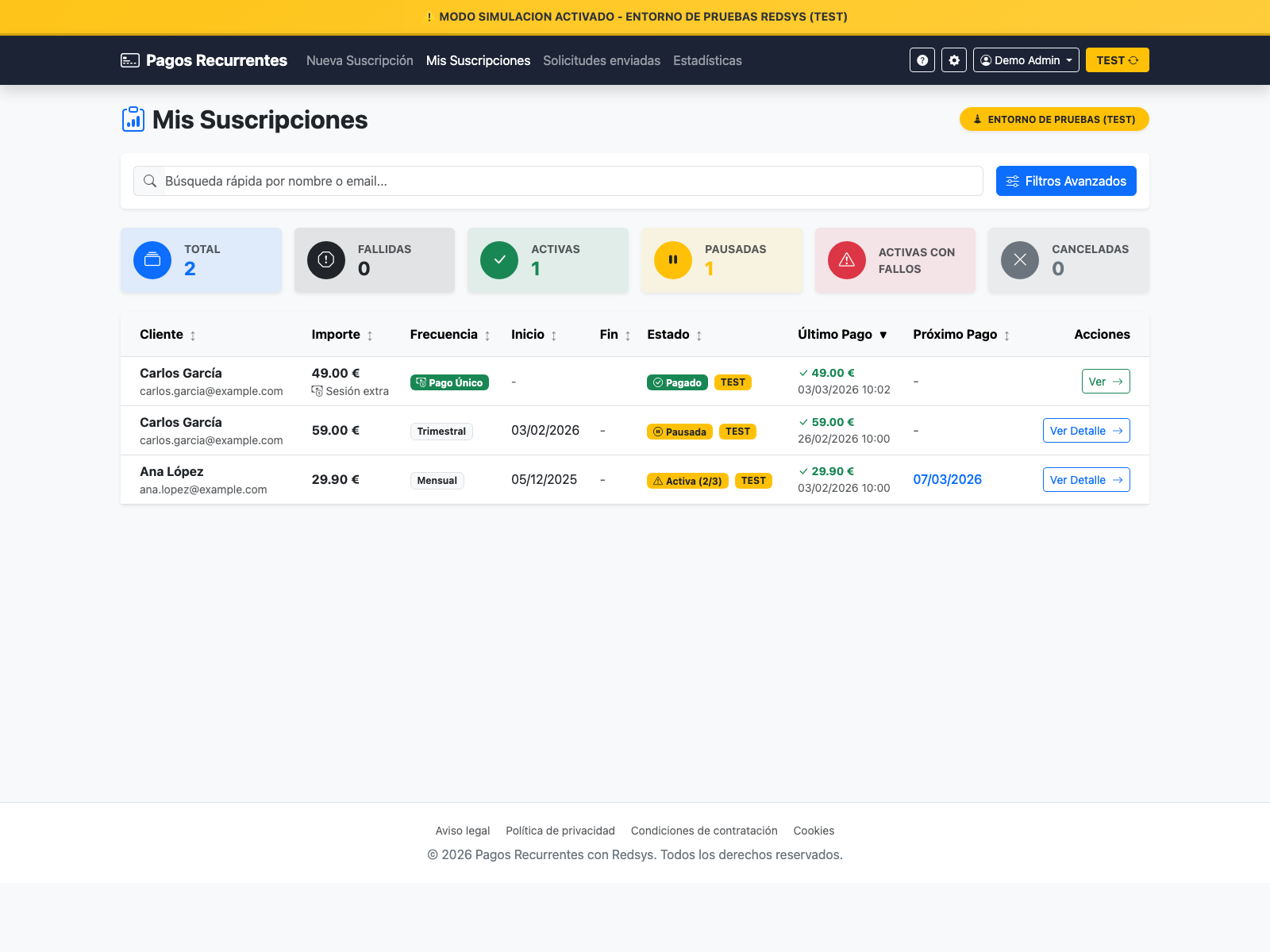Open Filtros Avanzados
Viewport: 1270px width, 952px height.
point(1066,181)
